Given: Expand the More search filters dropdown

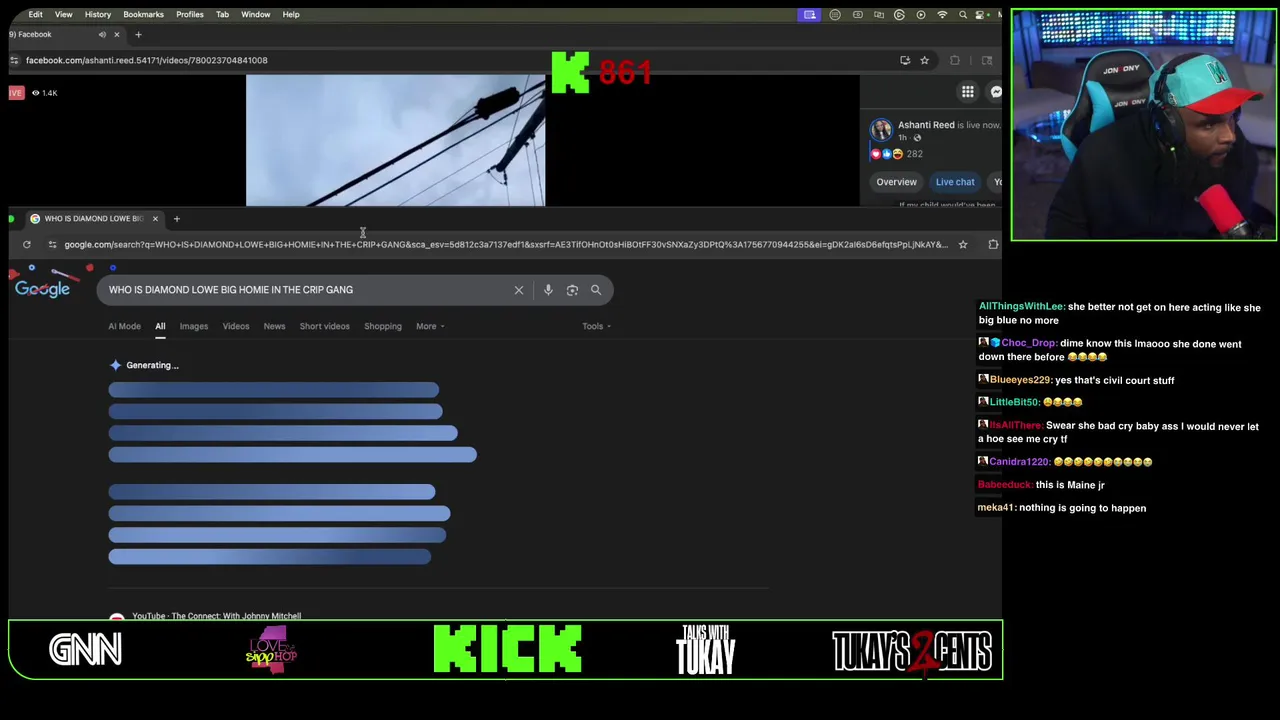Looking at the screenshot, I should click(430, 326).
